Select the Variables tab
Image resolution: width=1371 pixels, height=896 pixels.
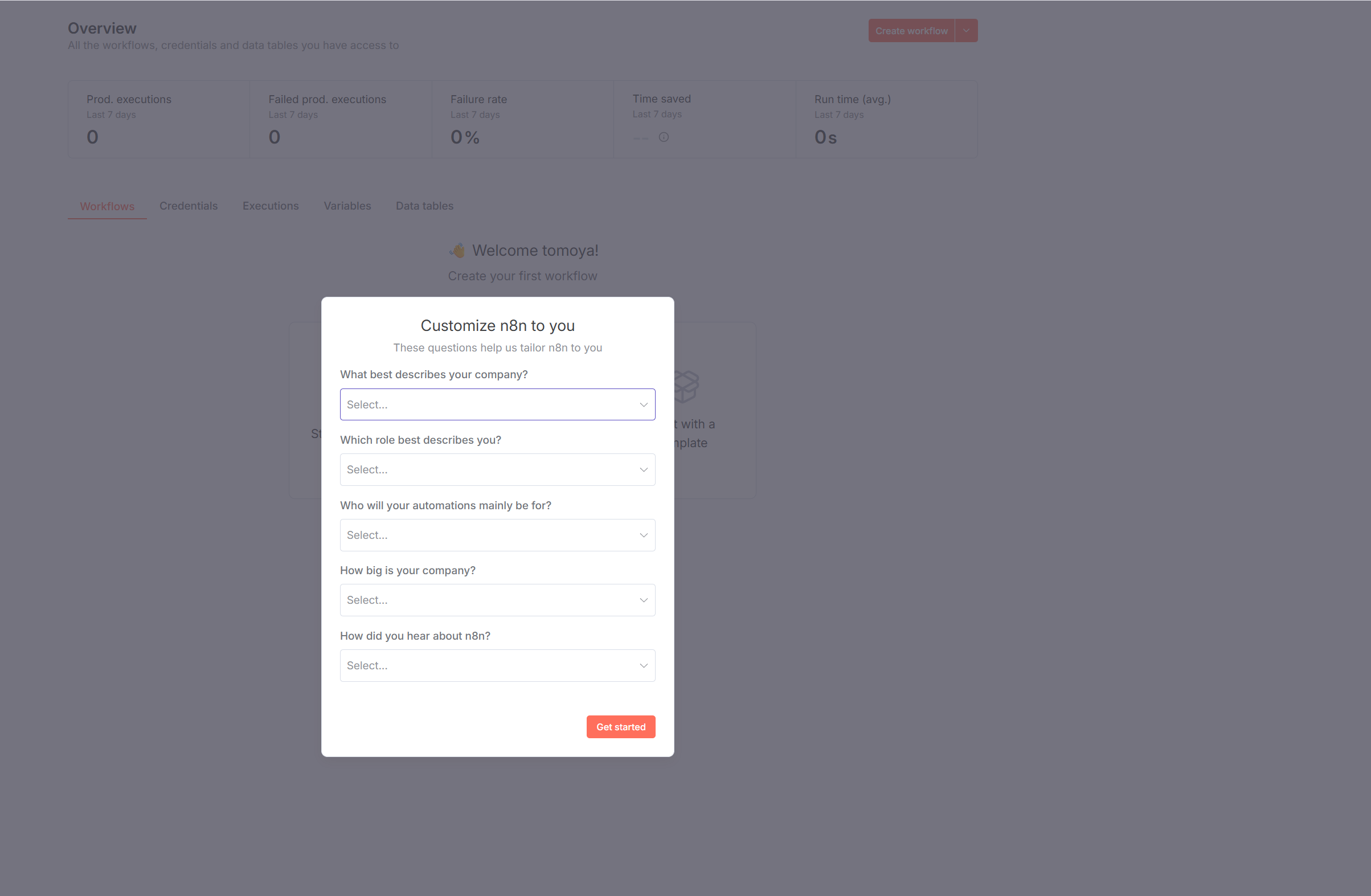coord(347,206)
